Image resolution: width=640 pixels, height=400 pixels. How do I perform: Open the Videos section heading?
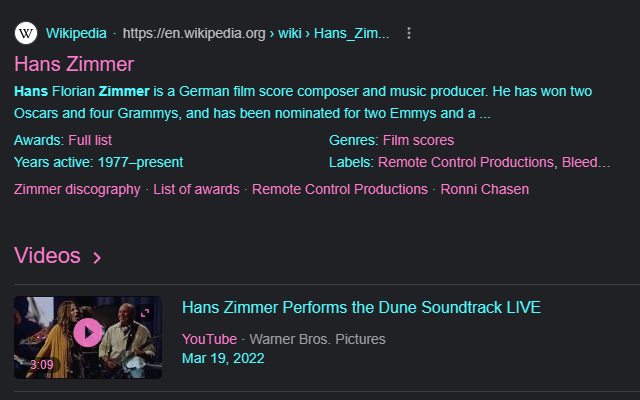[x=47, y=256]
